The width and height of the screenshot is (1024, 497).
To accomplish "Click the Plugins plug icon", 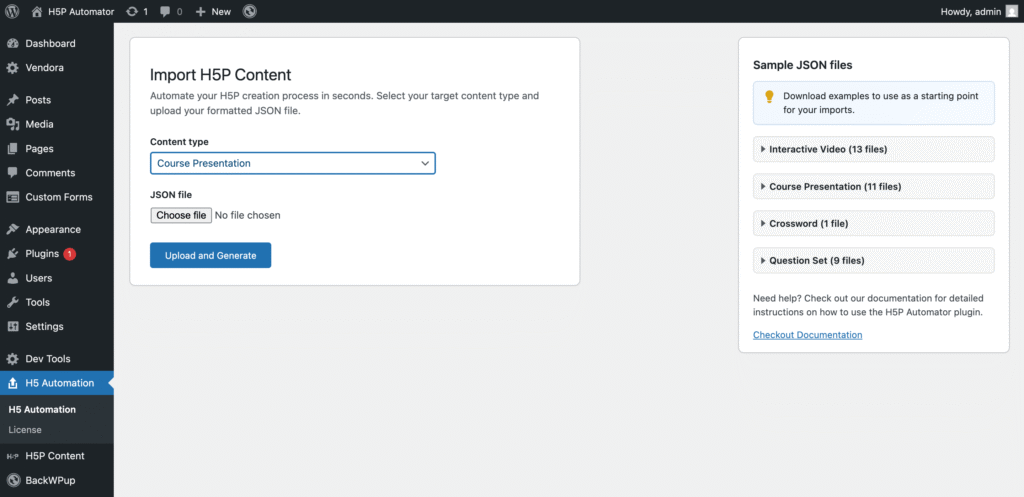I will (x=12, y=254).
